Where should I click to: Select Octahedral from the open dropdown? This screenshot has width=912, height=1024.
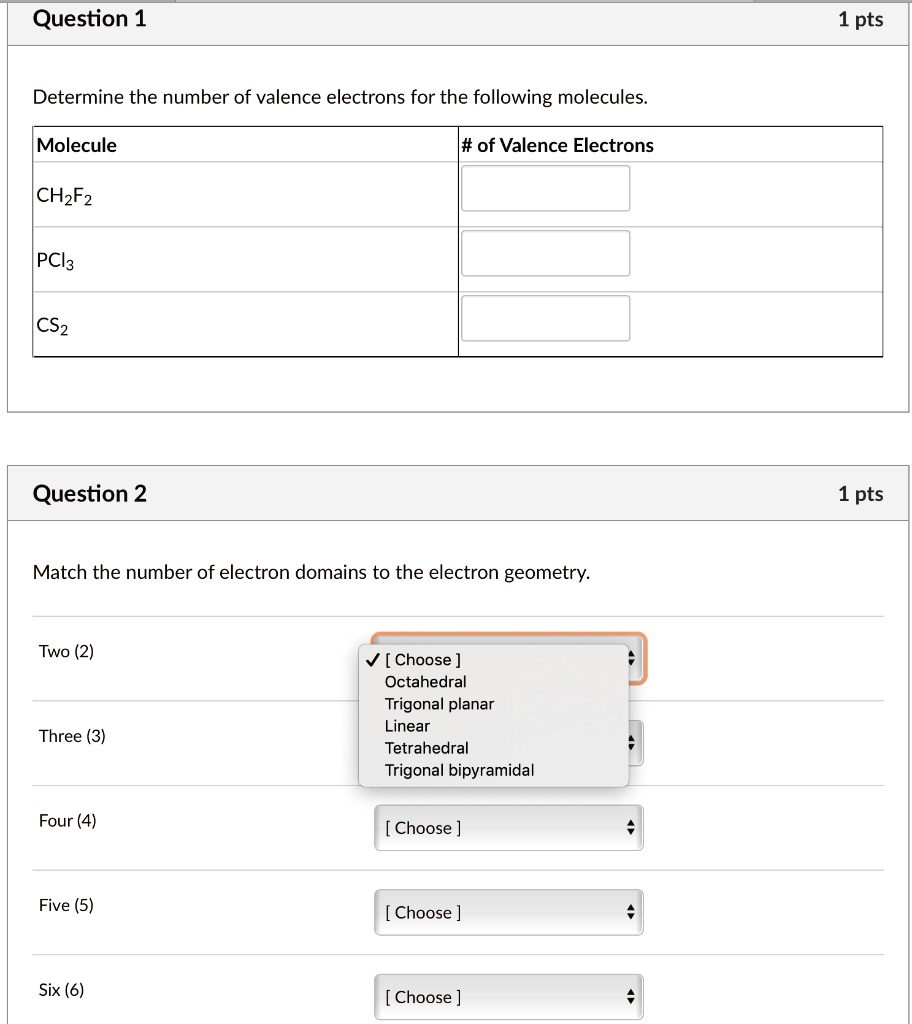coord(426,681)
